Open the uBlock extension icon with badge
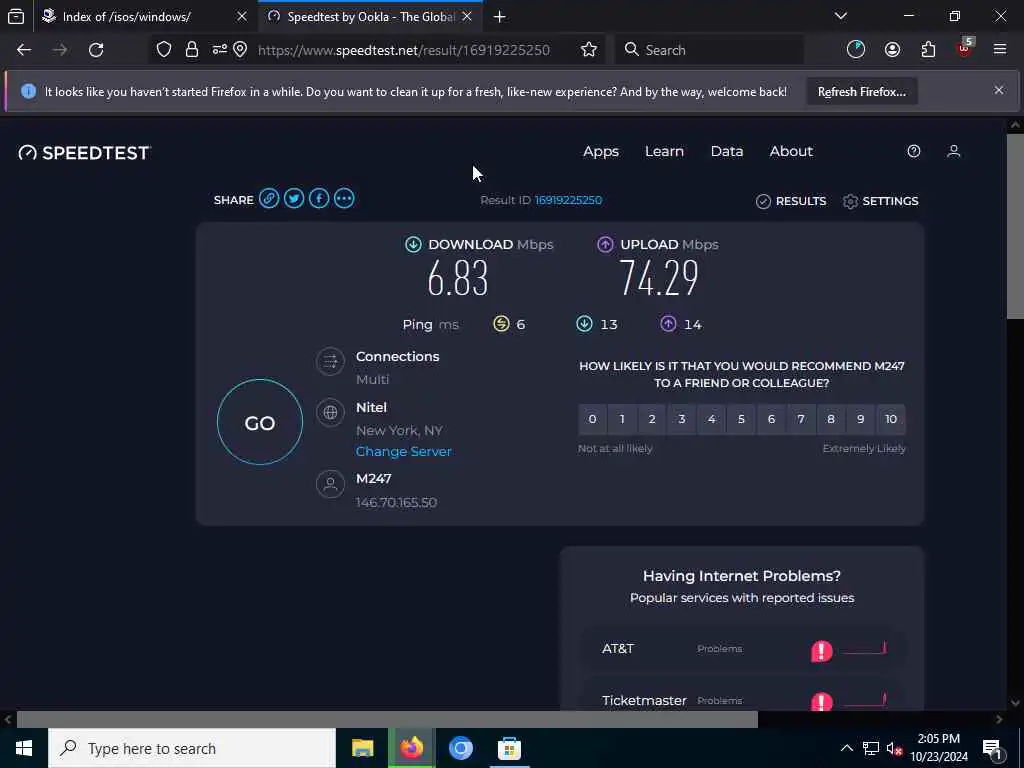Screen dimensions: 1024x768 coord(965,48)
